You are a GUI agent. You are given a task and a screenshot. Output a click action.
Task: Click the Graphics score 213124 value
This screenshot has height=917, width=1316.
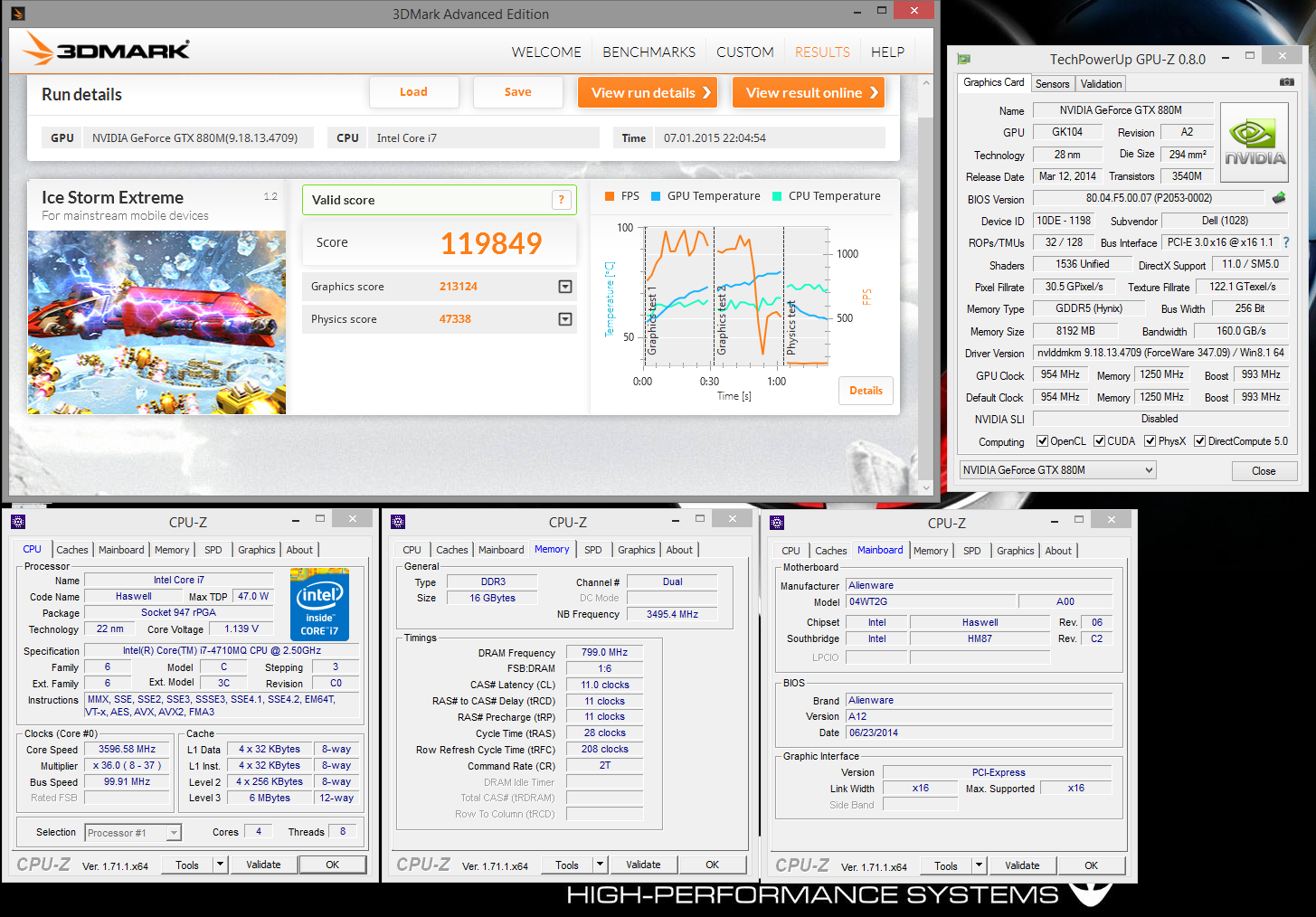click(459, 287)
